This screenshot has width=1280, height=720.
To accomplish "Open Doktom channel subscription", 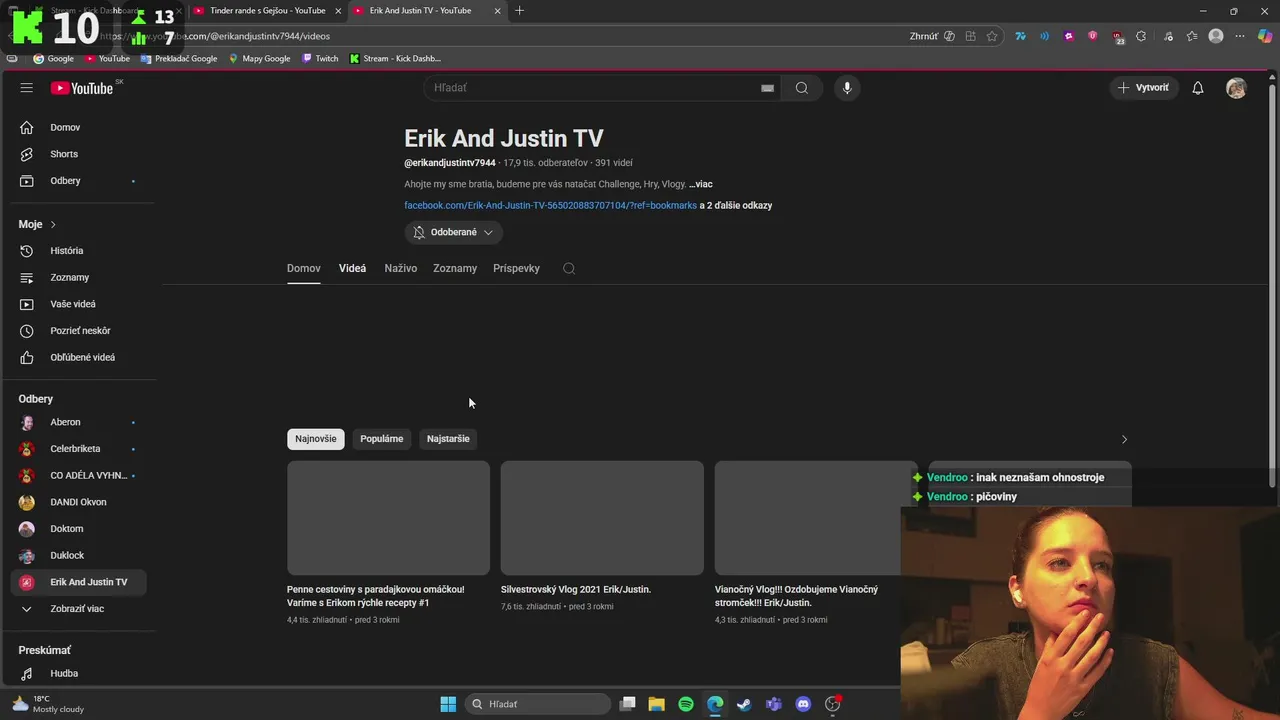I will coord(78,529).
